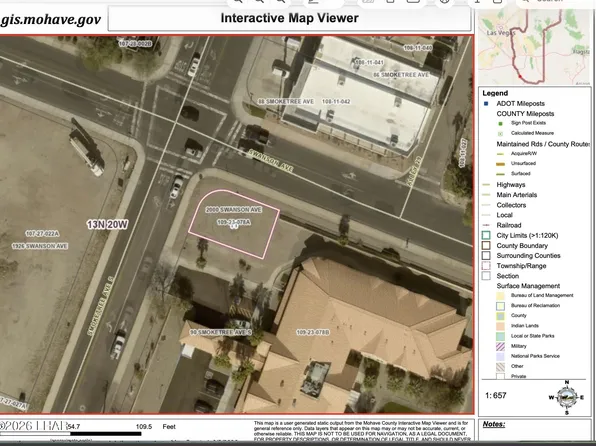This screenshot has height=446, width=596.
Task: Click parcel number 109-23-078A
Action: tap(234, 222)
